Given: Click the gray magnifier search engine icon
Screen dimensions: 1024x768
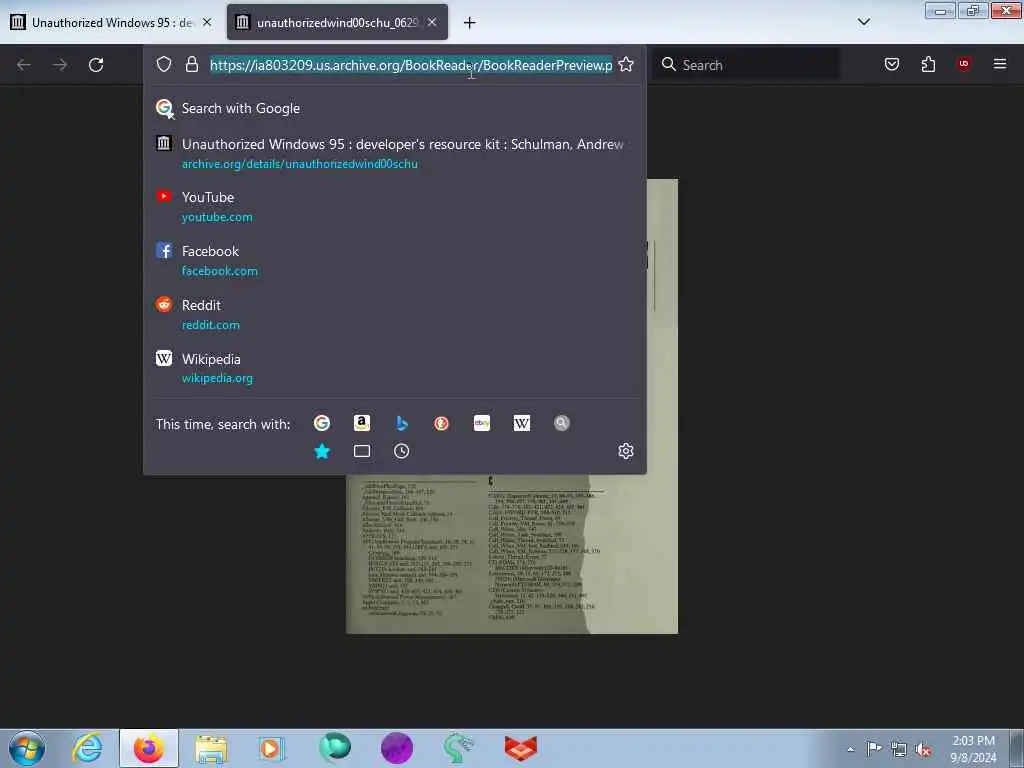Looking at the screenshot, I should tap(562, 423).
